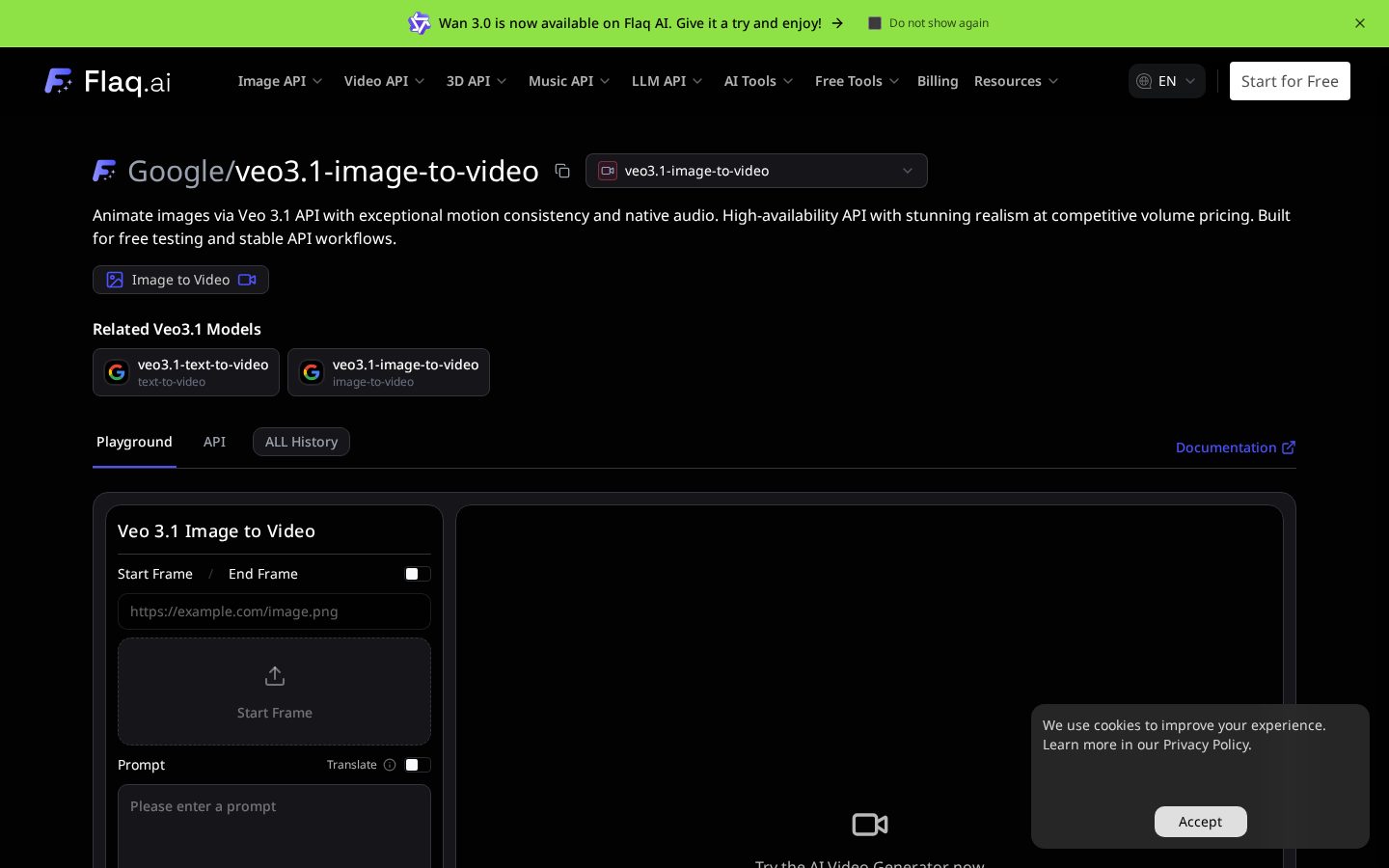Image resolution: width=1389 pixels, height=868 pixels.
Task: Open the AI Tools menu
Action: 759,81
